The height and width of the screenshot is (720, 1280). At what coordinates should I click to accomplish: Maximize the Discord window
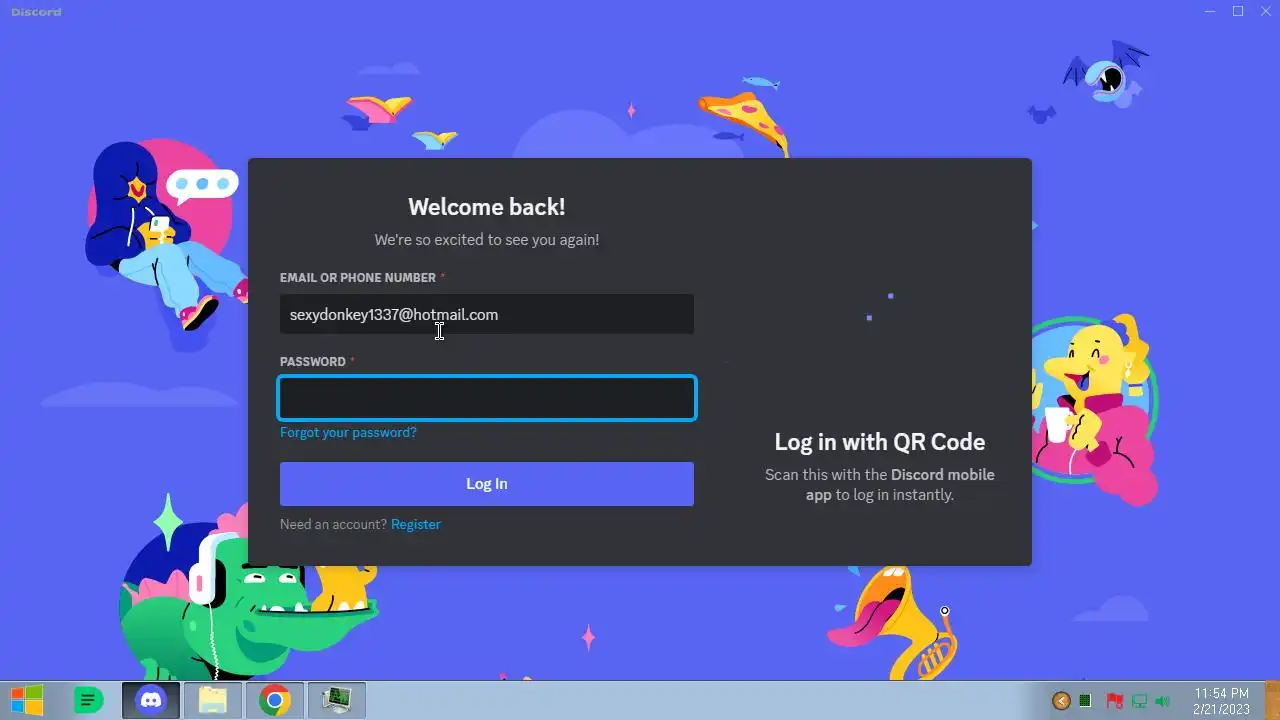pyautogui.click(x=1238, y=11)
